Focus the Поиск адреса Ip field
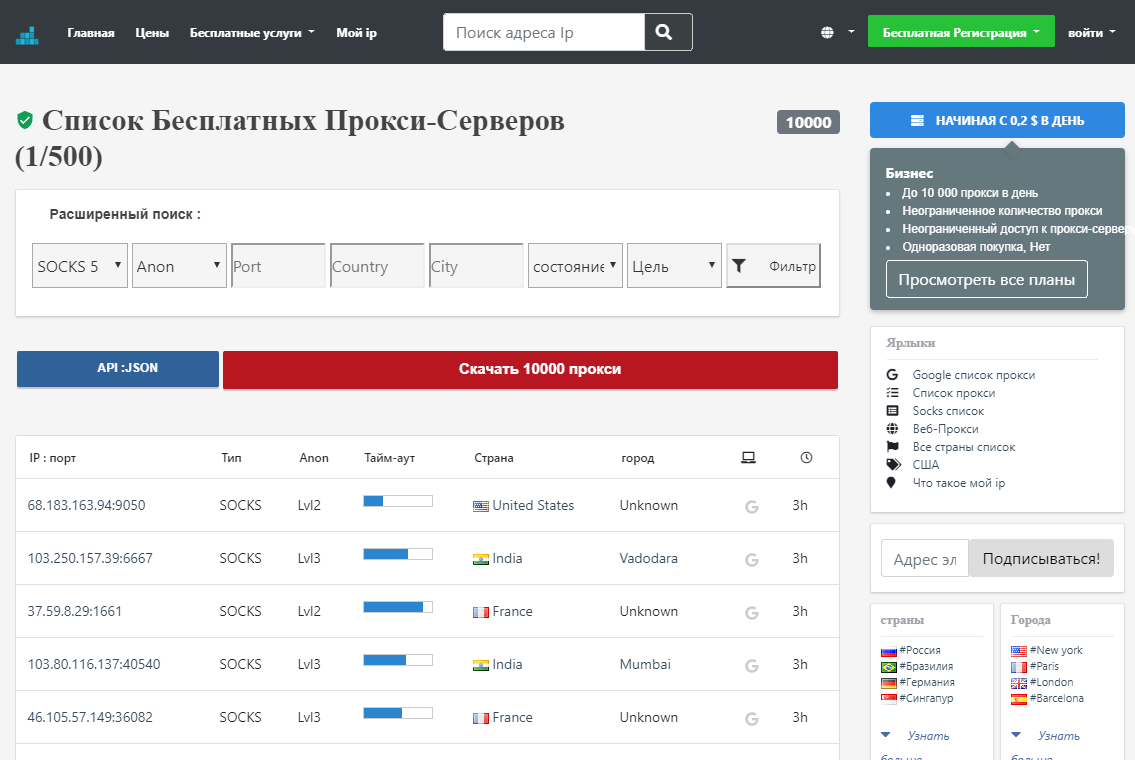This screenshot has width=1135, height=760. pos(544,32)
